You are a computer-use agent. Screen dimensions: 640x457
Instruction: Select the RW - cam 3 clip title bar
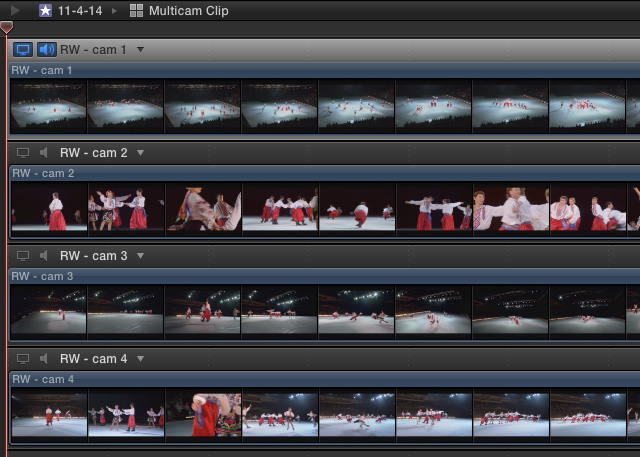coord(324,276)
